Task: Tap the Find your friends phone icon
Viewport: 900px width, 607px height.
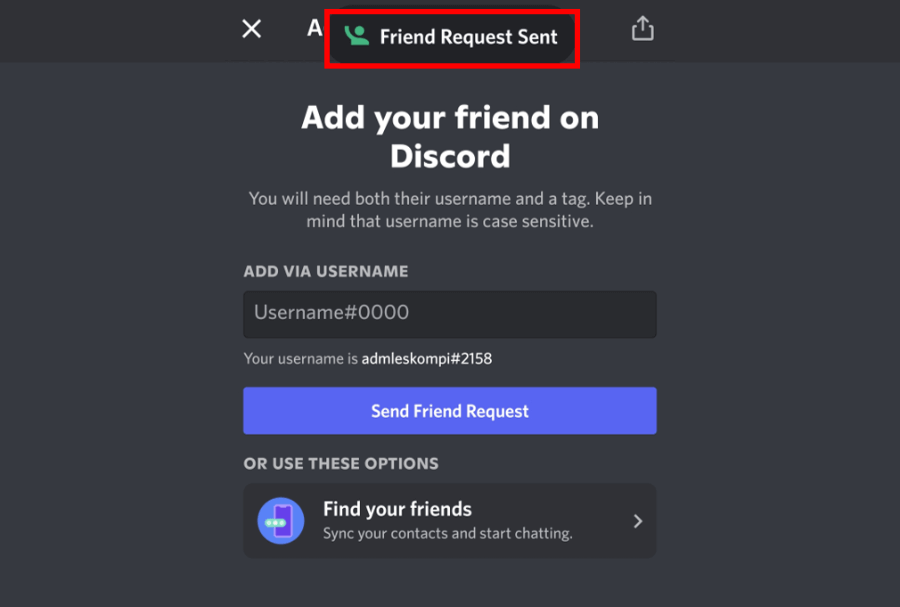Action: click(281, 520)
